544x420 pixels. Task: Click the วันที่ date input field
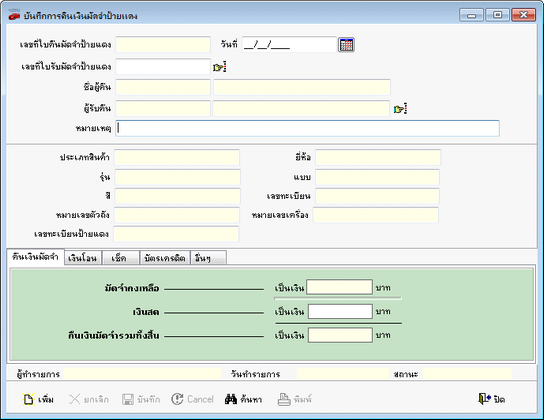point(289,45)
